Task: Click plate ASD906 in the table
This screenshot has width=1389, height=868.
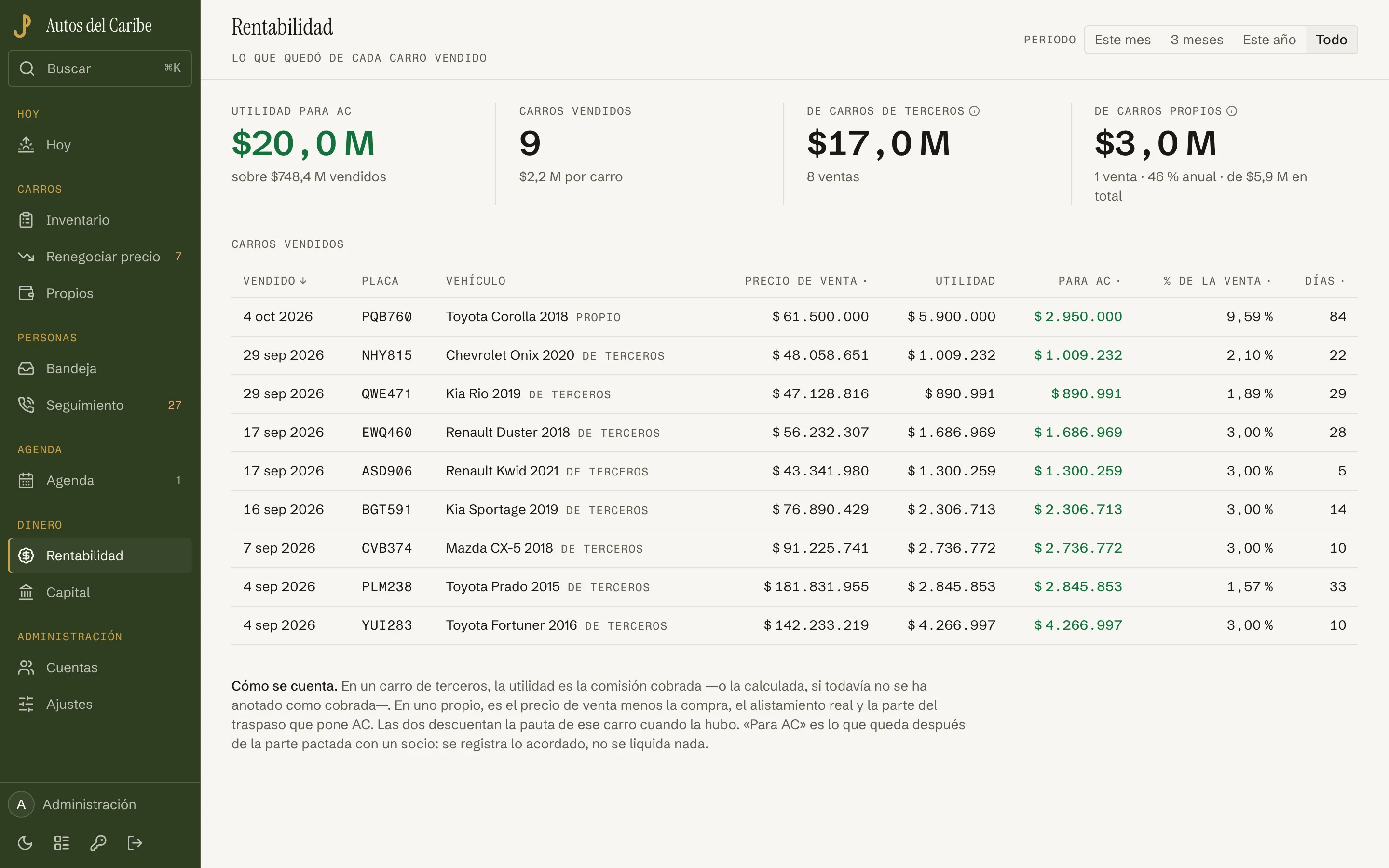Action: click(x=387, y=471)
